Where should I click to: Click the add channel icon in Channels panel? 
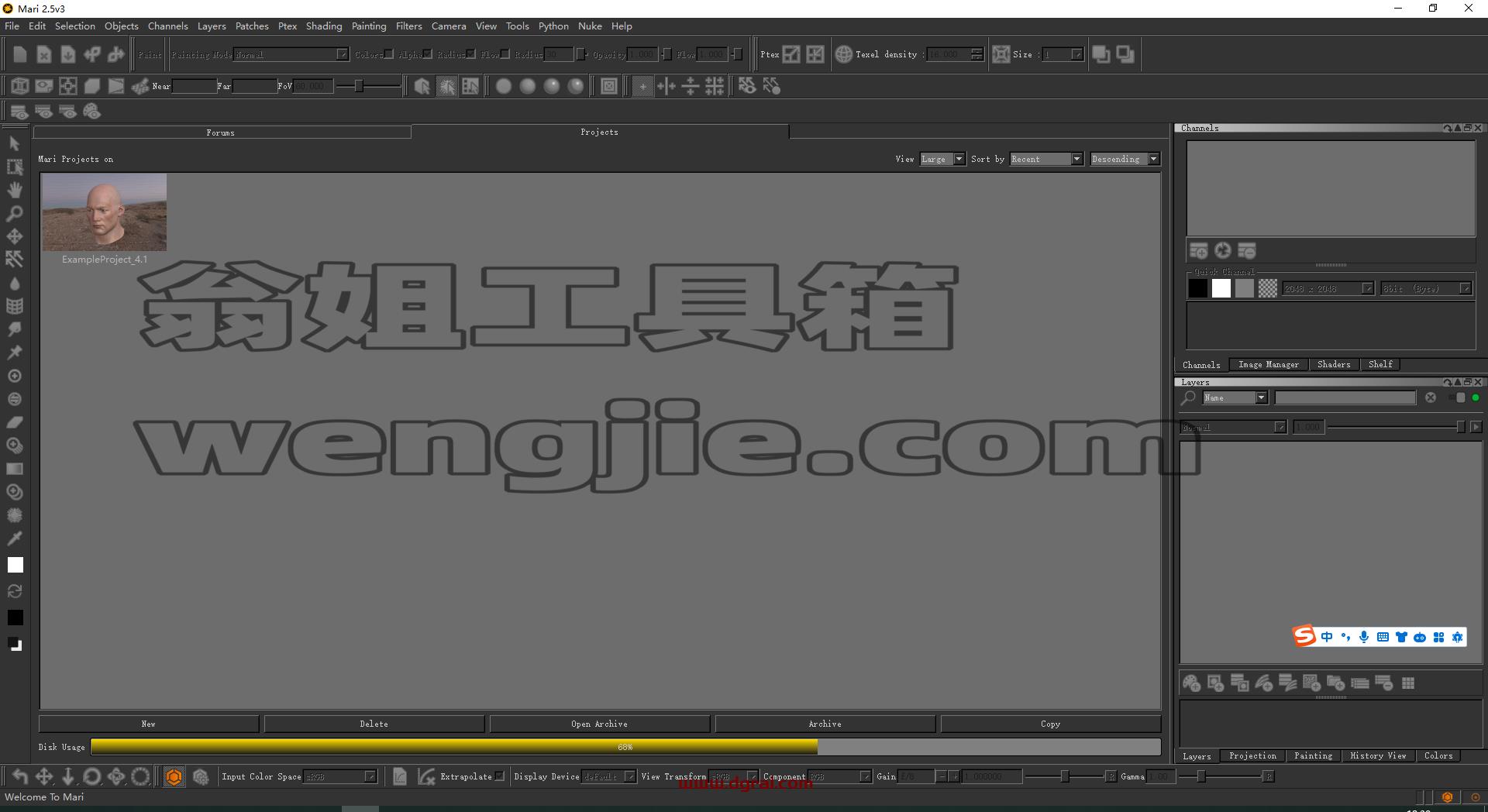1199,251
